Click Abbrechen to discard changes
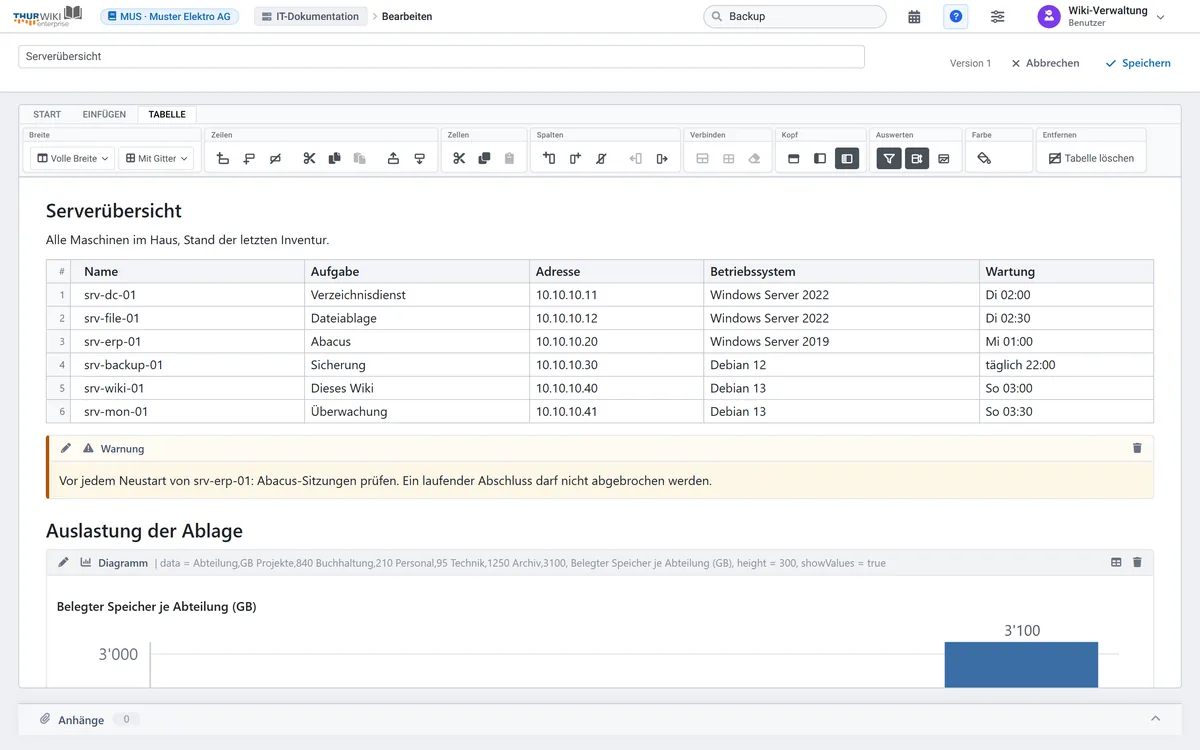Viewport: 1200px width, 750px height. point(1045,63)
